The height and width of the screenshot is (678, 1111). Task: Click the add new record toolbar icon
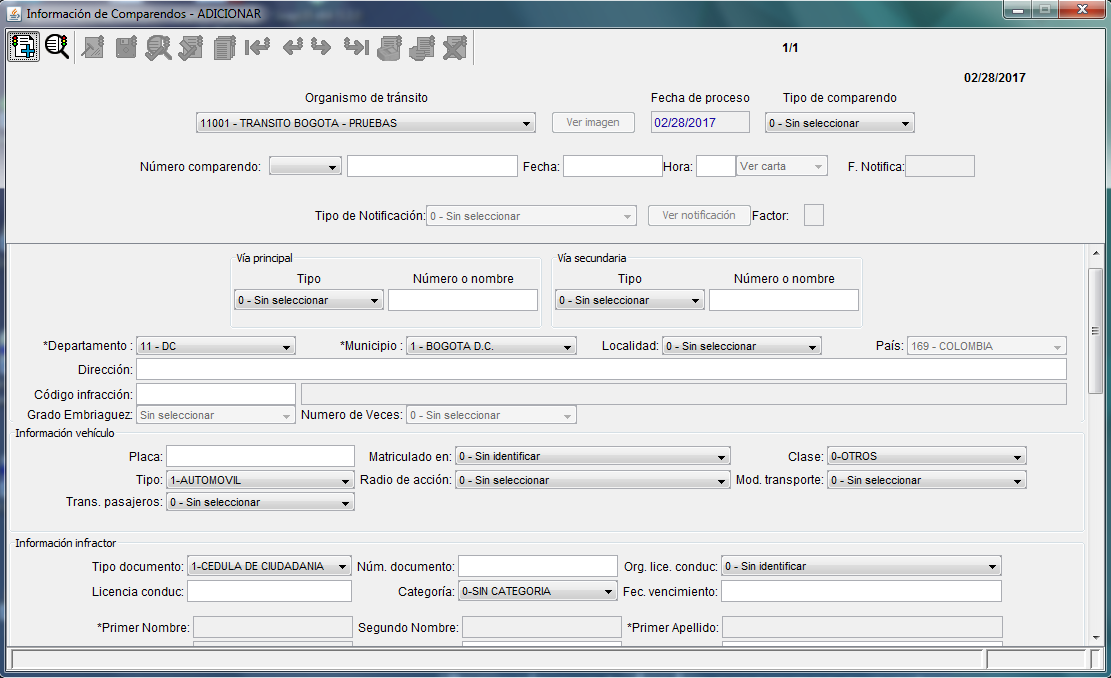23,46
